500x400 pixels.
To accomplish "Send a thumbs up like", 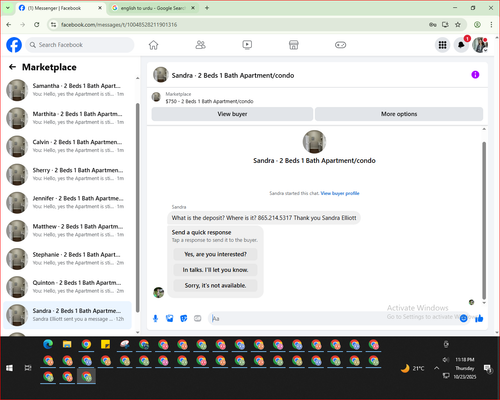I will pos(479,318).
